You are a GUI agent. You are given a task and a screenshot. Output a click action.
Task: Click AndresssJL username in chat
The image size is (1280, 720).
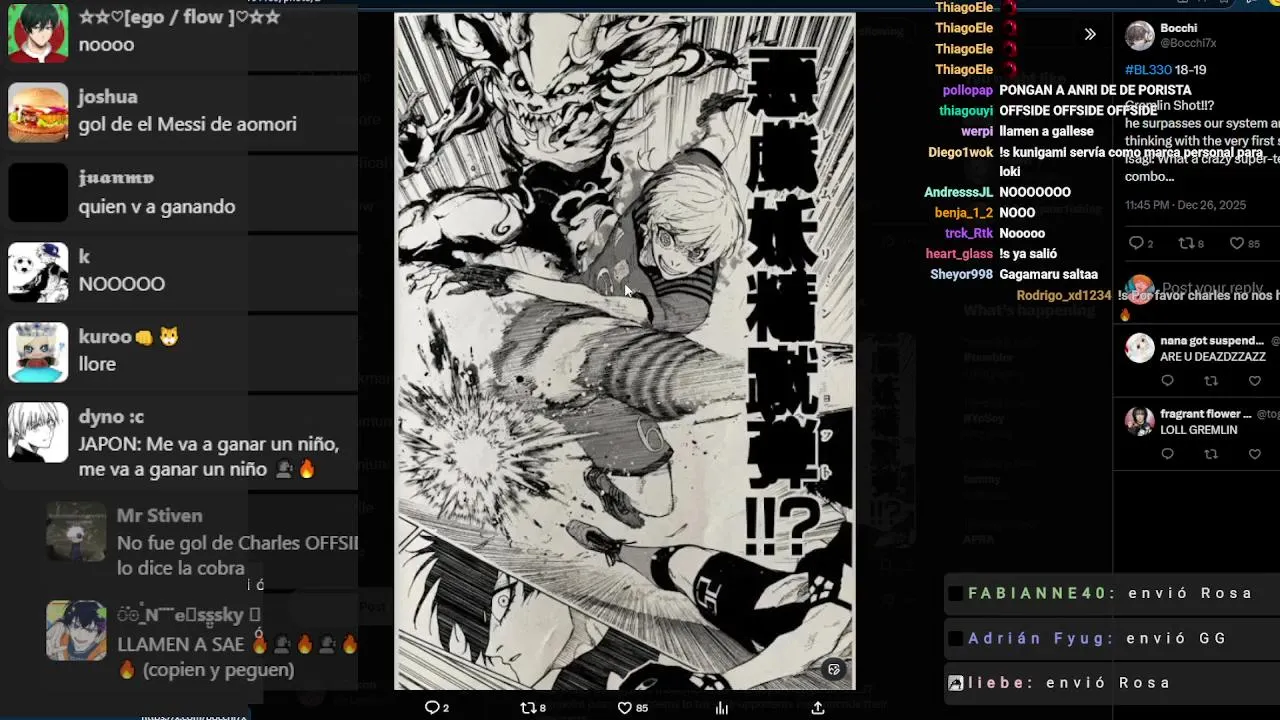[x=958, y=192]
